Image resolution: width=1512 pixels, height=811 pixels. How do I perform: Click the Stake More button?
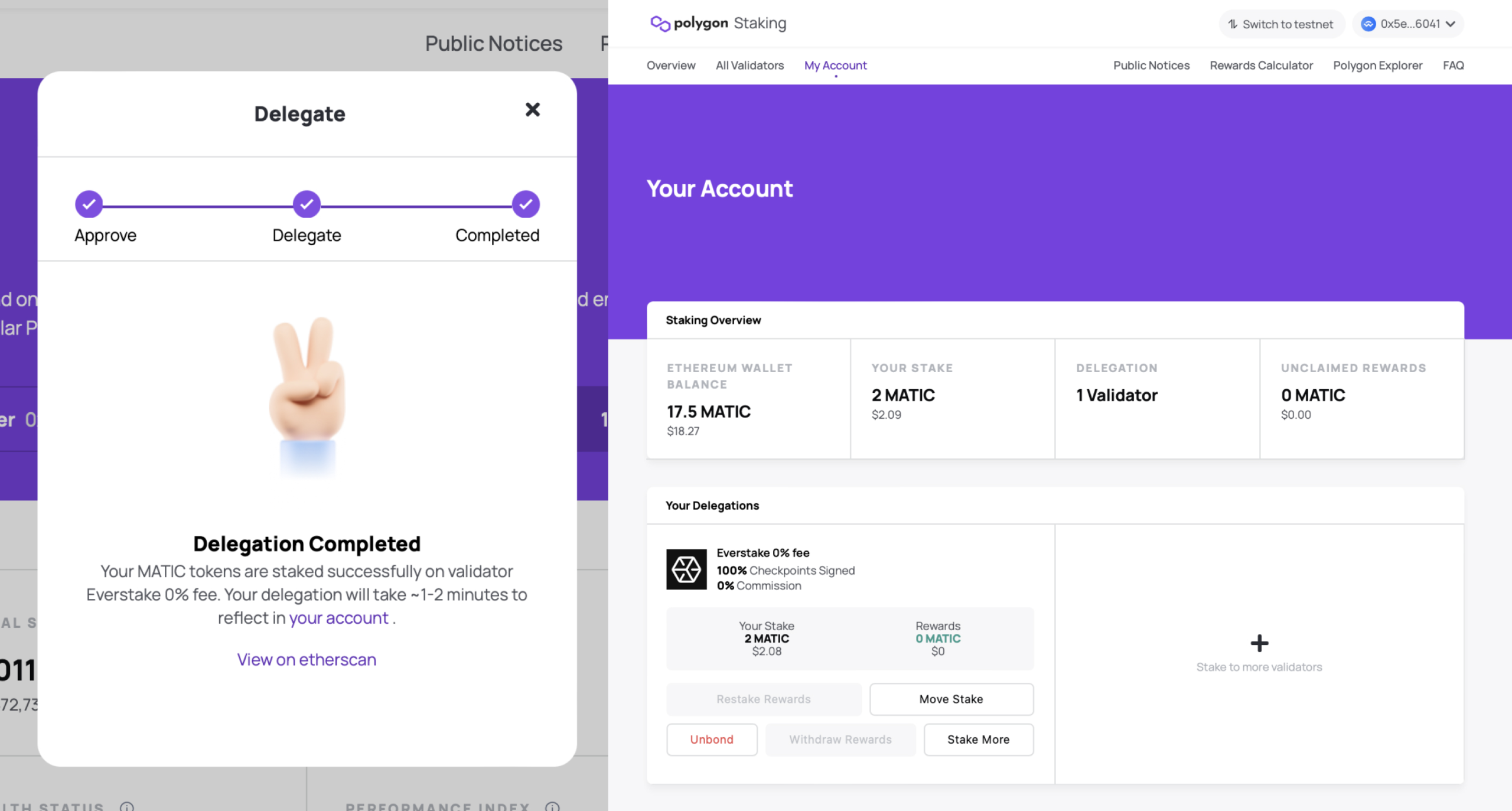(978, 740)
